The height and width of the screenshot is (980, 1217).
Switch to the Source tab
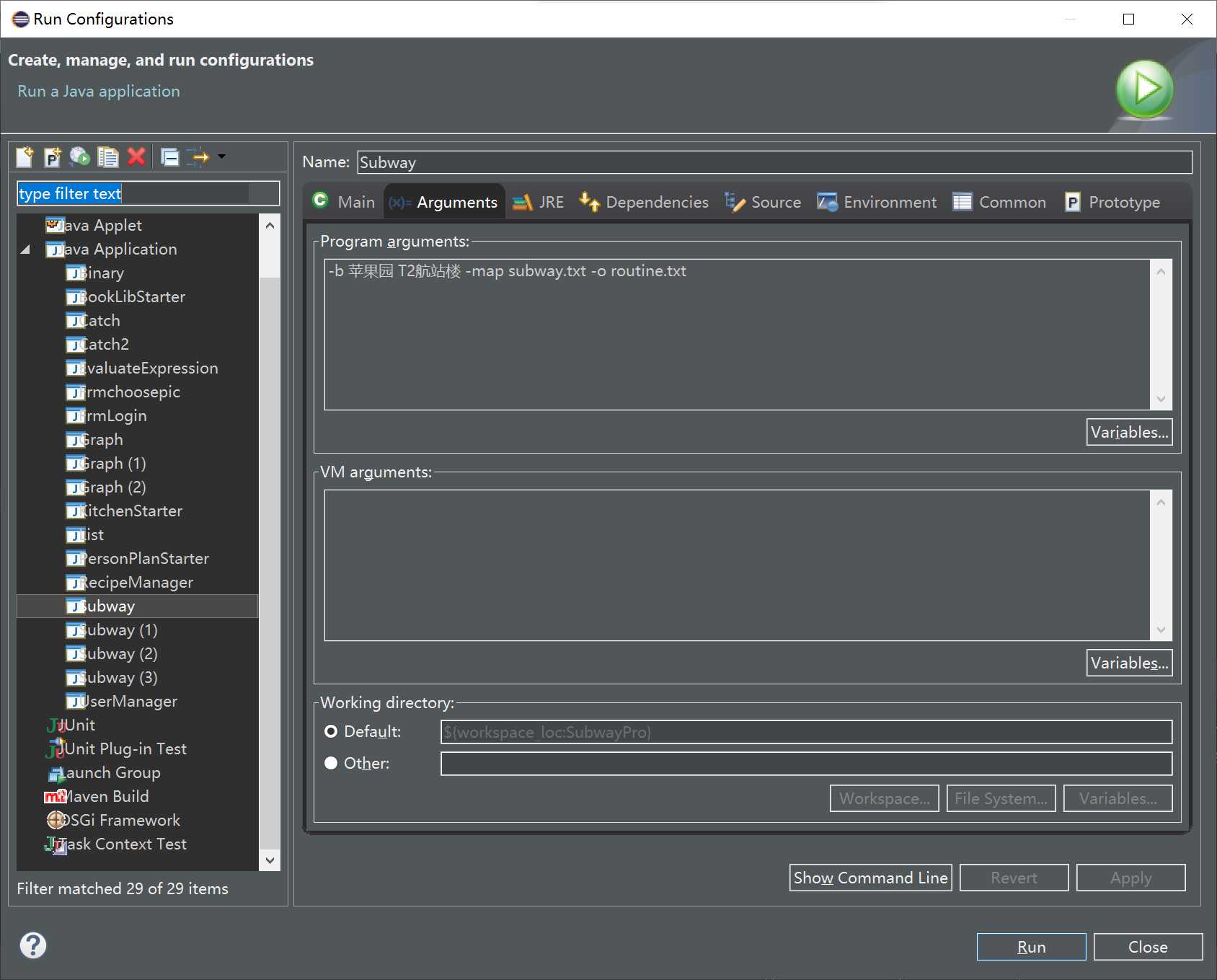[x=763, y=202]
